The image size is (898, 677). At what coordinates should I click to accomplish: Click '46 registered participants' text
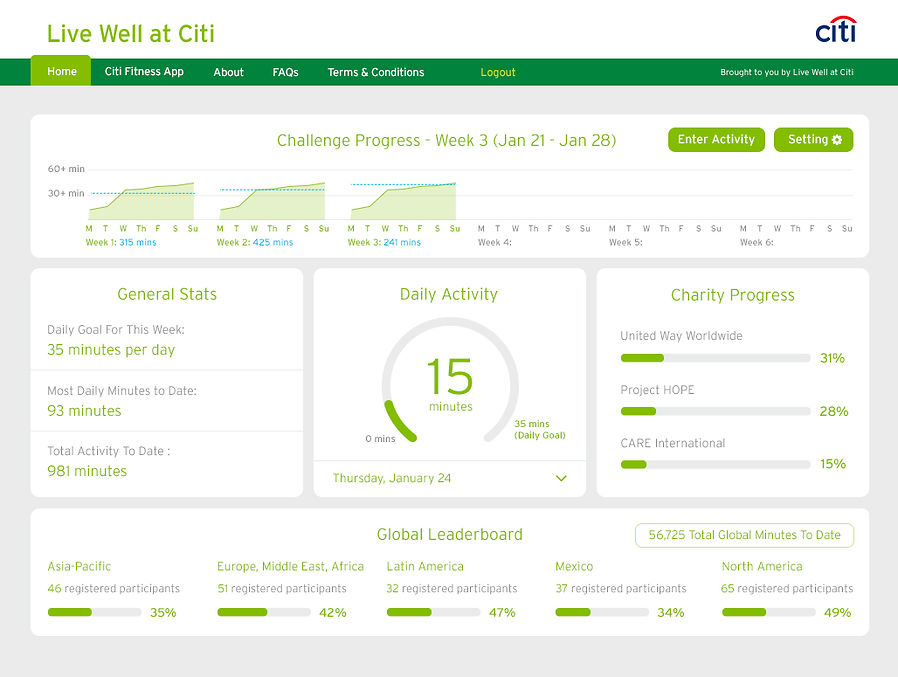(113, 588)
